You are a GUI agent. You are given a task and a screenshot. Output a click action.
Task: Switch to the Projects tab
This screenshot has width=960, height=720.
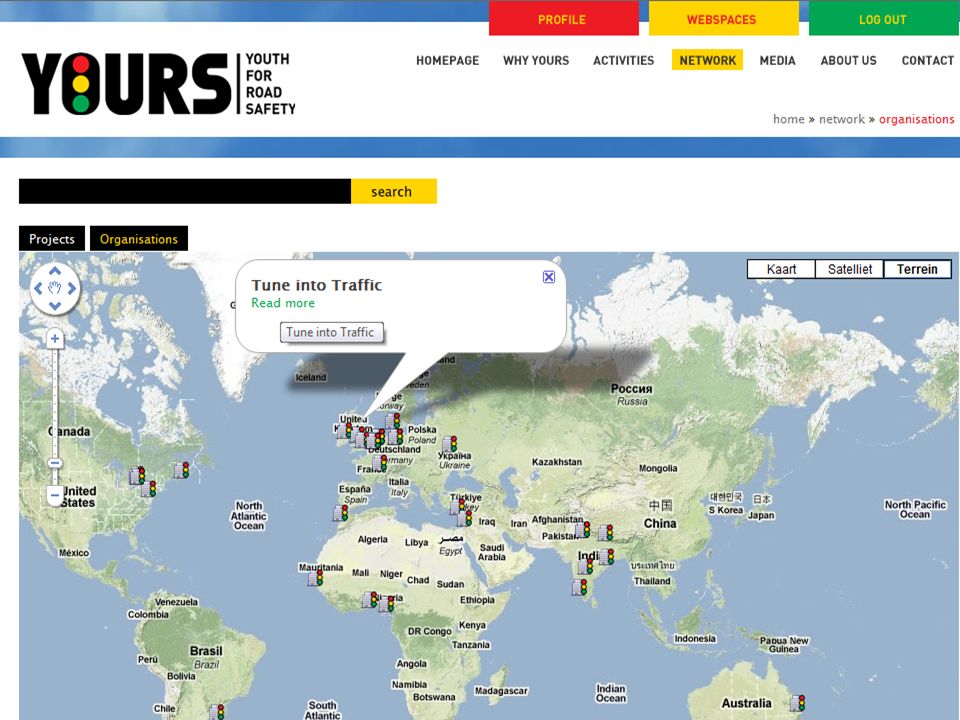click(52, 238)
